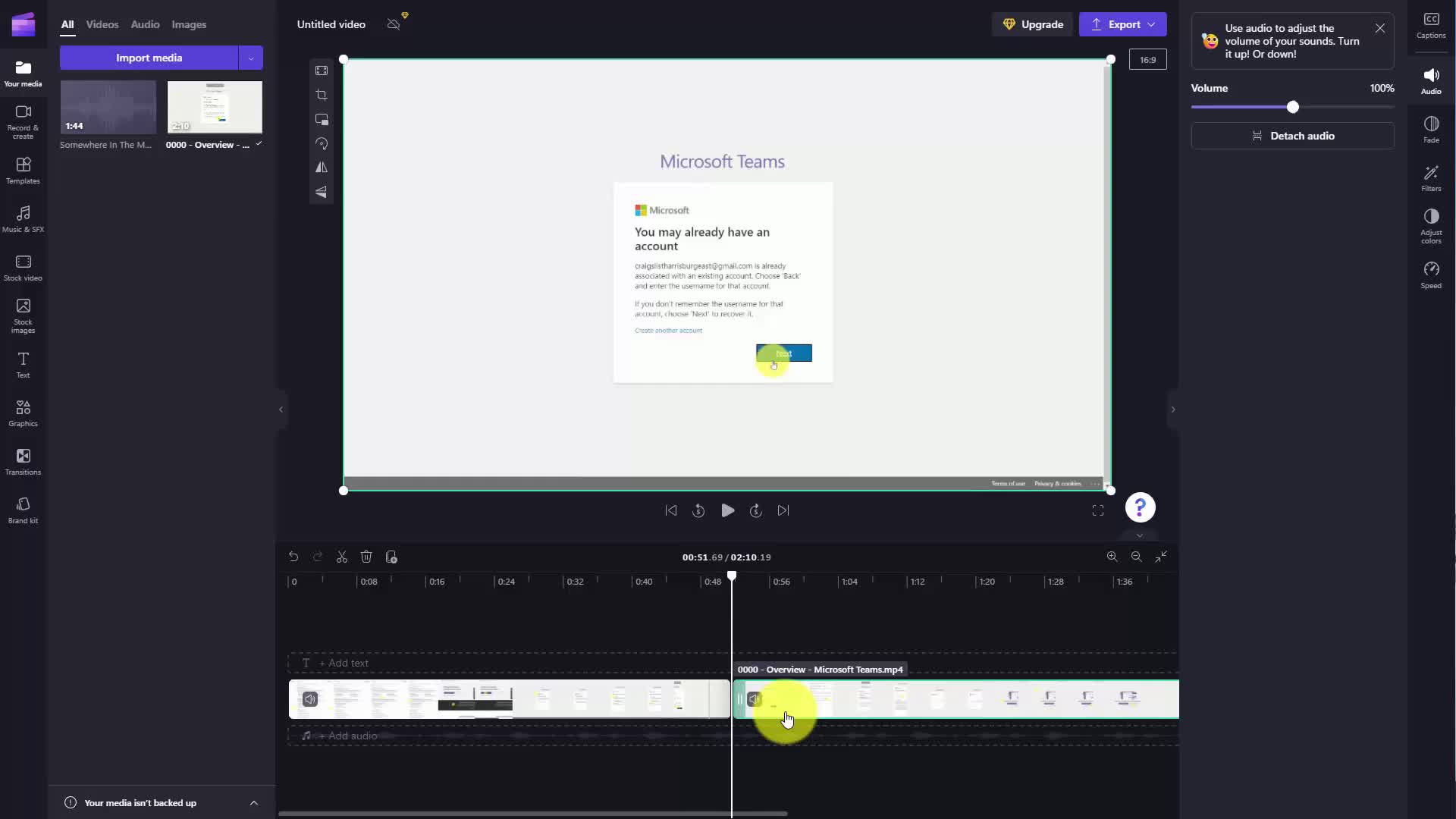Zoom out on the timeline
Viewport: 1456px width, 819px height.
pyautogui.click(x=1136, y=557)
